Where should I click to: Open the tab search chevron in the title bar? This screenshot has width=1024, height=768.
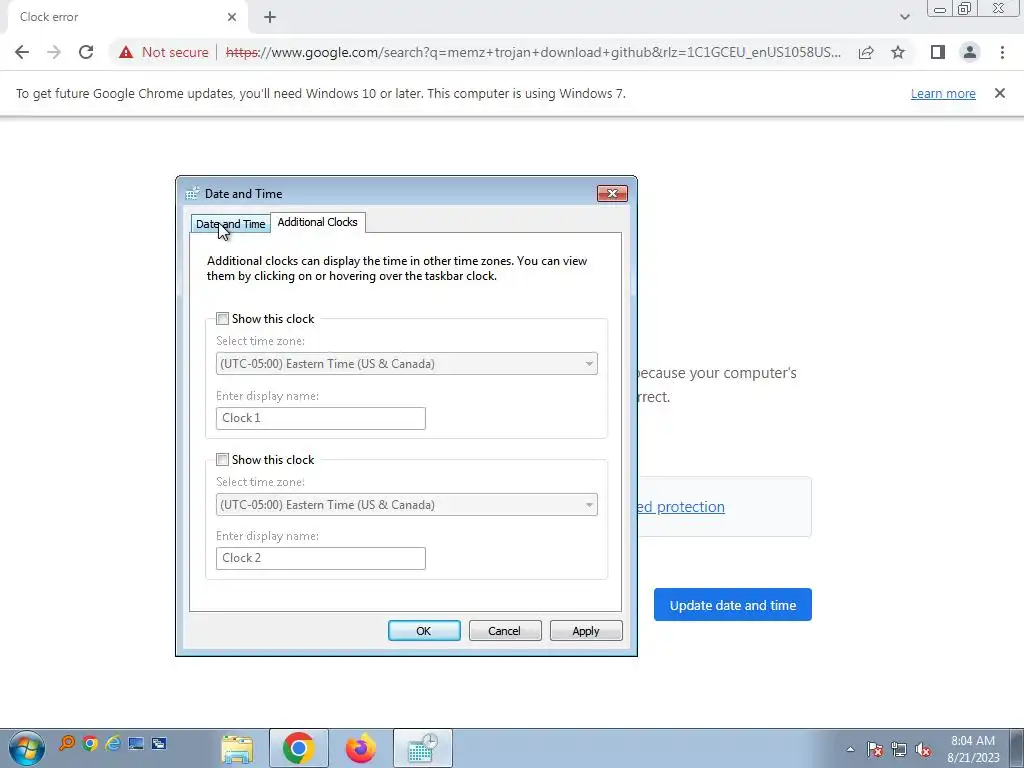coord(904,18)
